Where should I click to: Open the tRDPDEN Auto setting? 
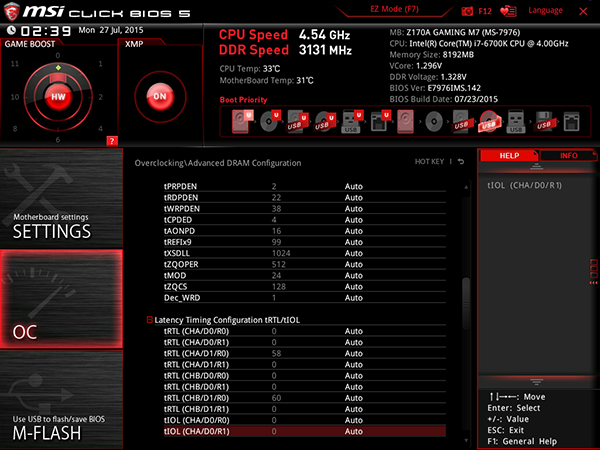(x=354, y=197)
